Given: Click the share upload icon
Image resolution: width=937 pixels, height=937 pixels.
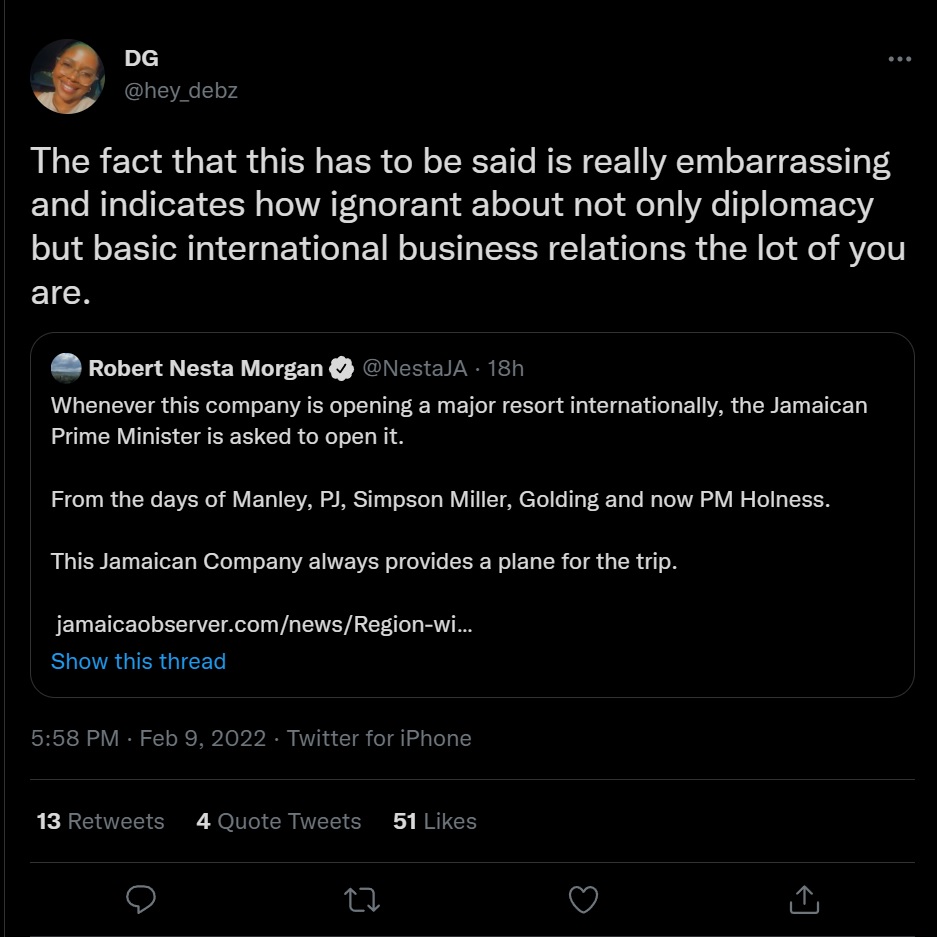Looking at the screenshot, I should [x=804, y=900].
